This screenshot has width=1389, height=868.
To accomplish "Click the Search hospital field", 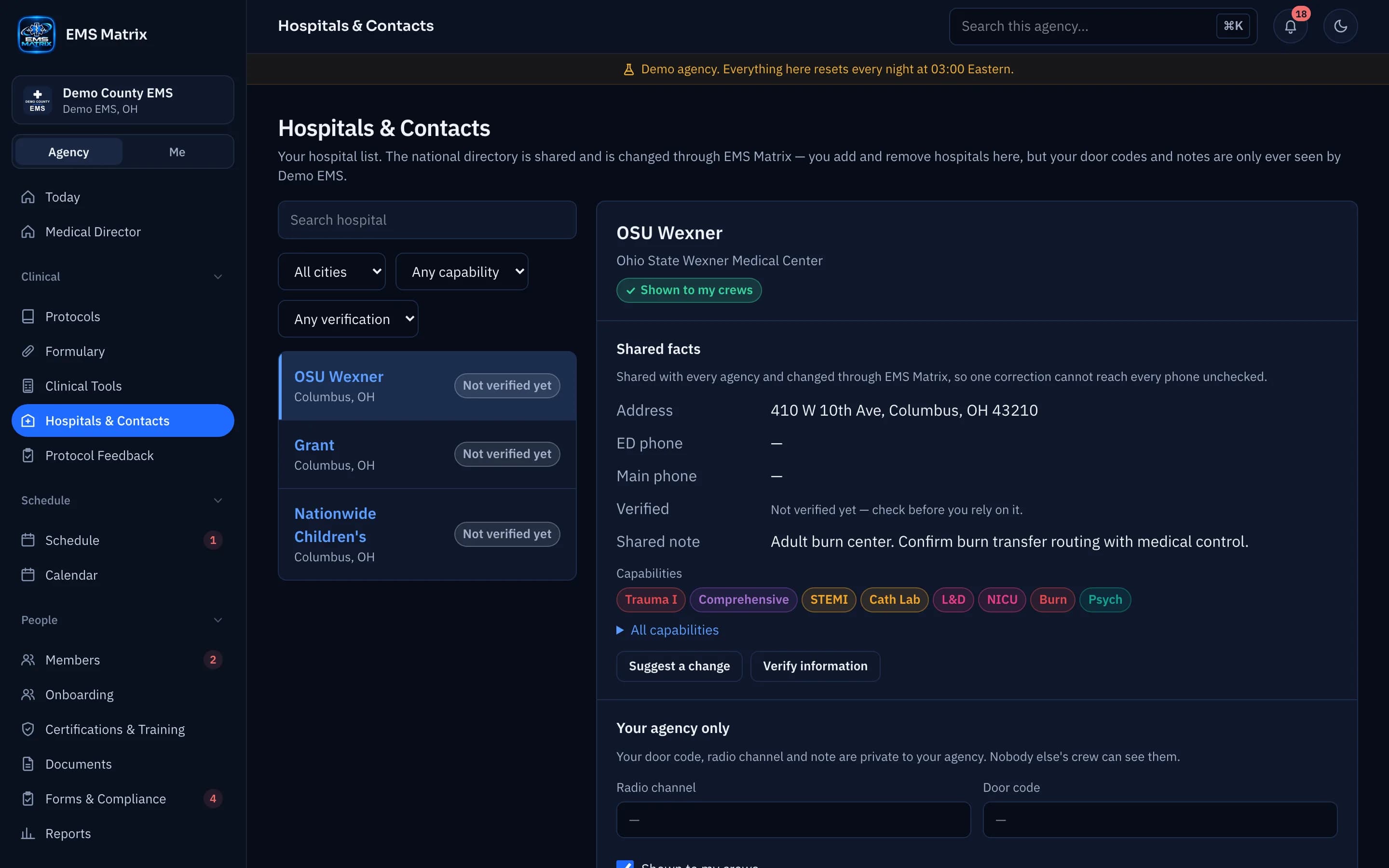I will coord(427,220).
